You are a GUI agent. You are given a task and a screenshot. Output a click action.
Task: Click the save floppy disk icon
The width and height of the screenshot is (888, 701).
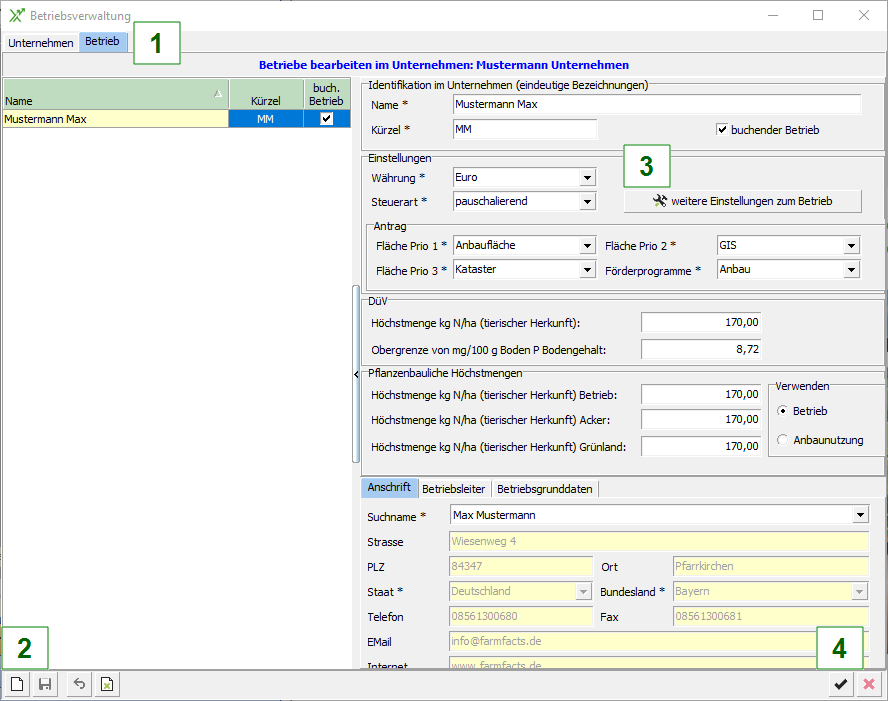click(45, 685)
